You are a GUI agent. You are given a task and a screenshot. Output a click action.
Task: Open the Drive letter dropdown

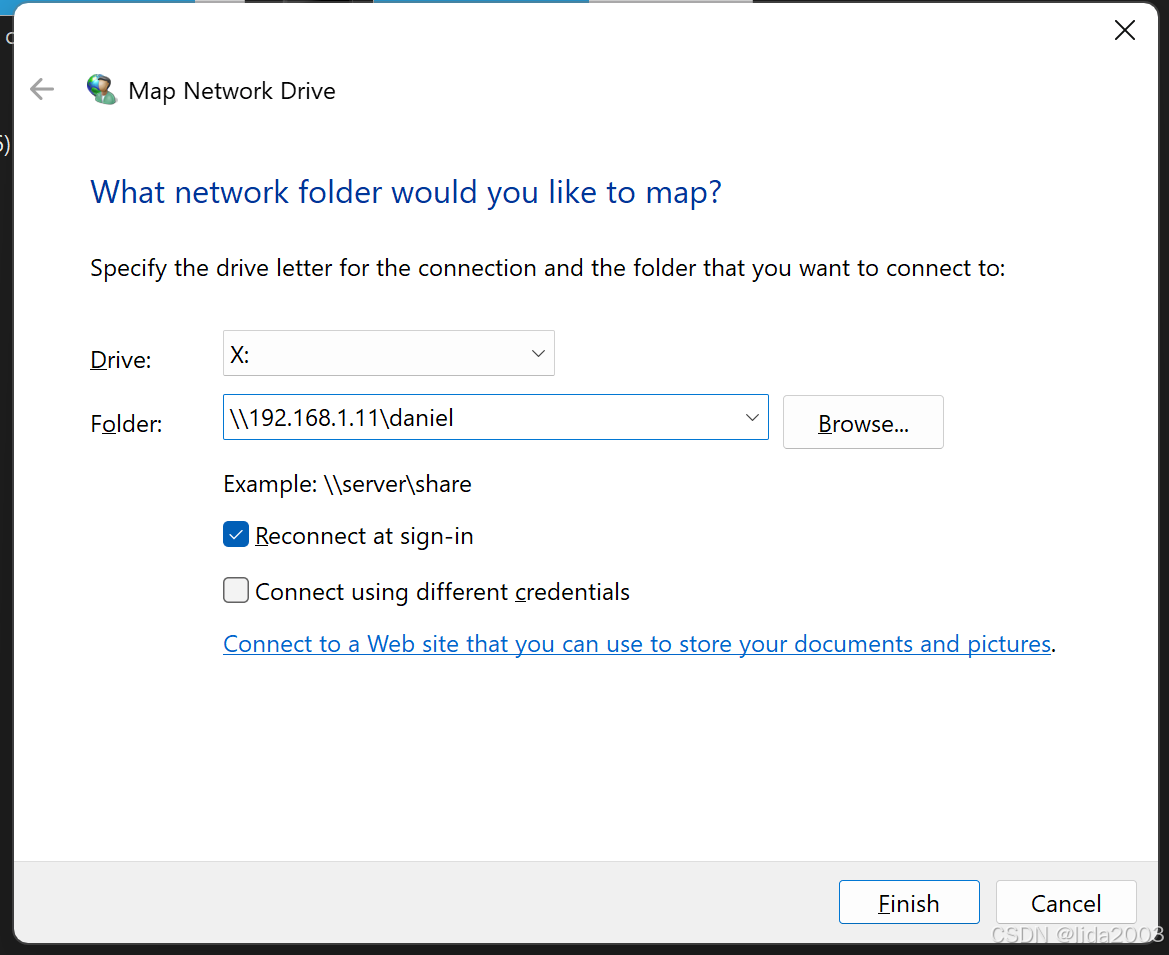[388, 353]
